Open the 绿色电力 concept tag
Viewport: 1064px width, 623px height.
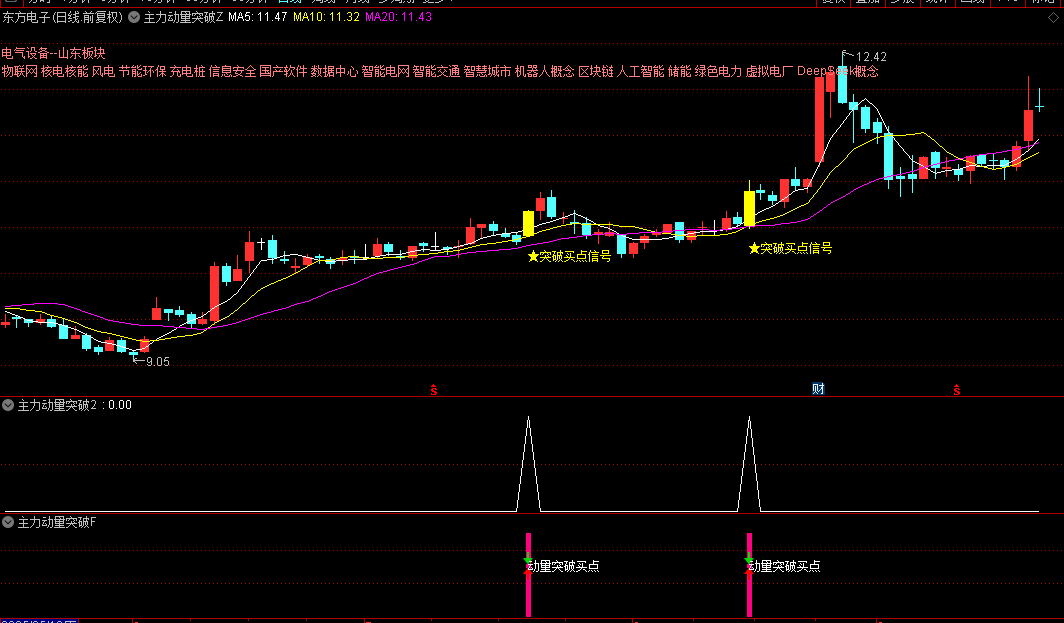pos(718,71)
